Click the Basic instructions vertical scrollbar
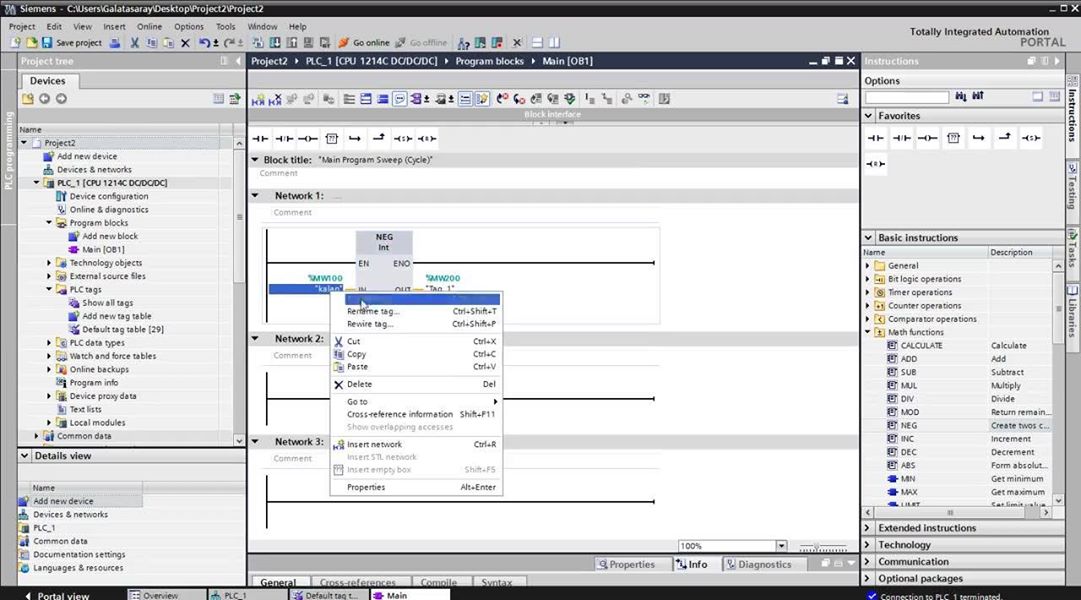 [x=1058, y=383]
